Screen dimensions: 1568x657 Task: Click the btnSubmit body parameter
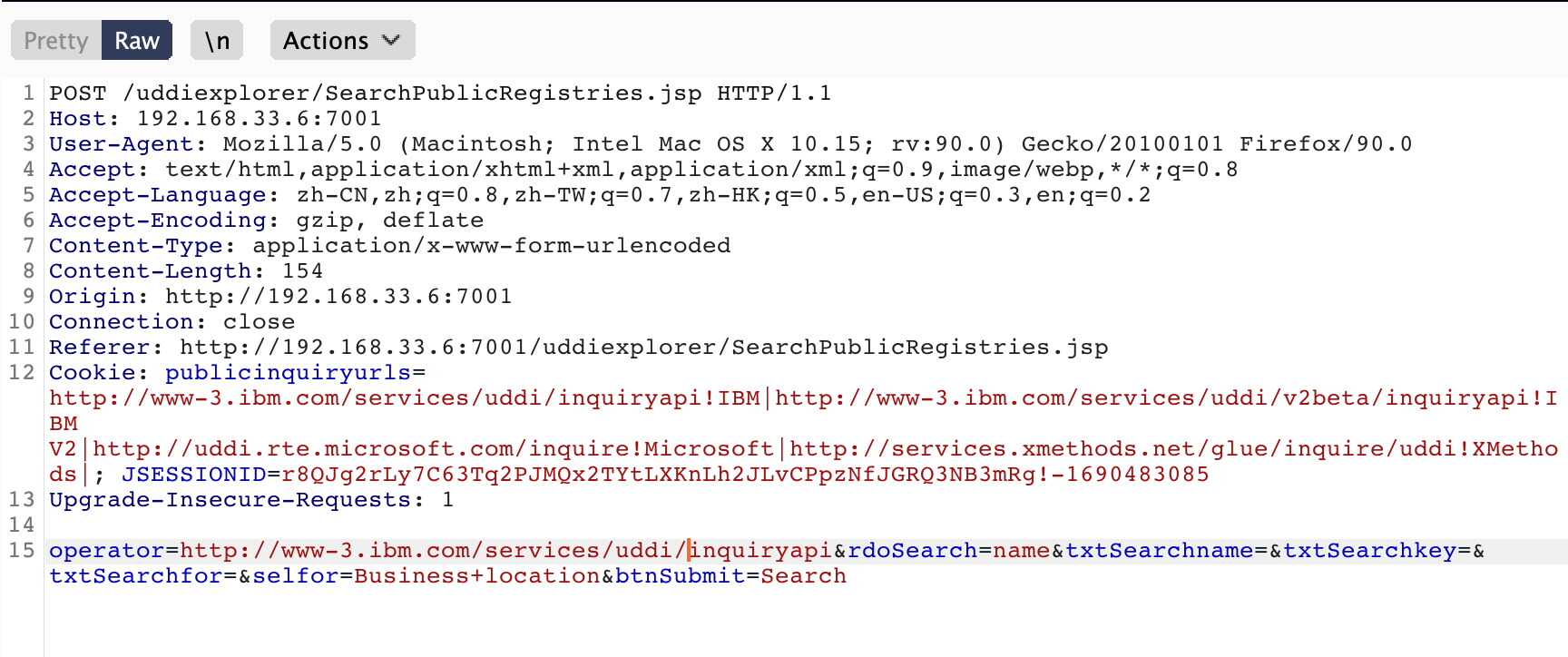coord(680,576)
